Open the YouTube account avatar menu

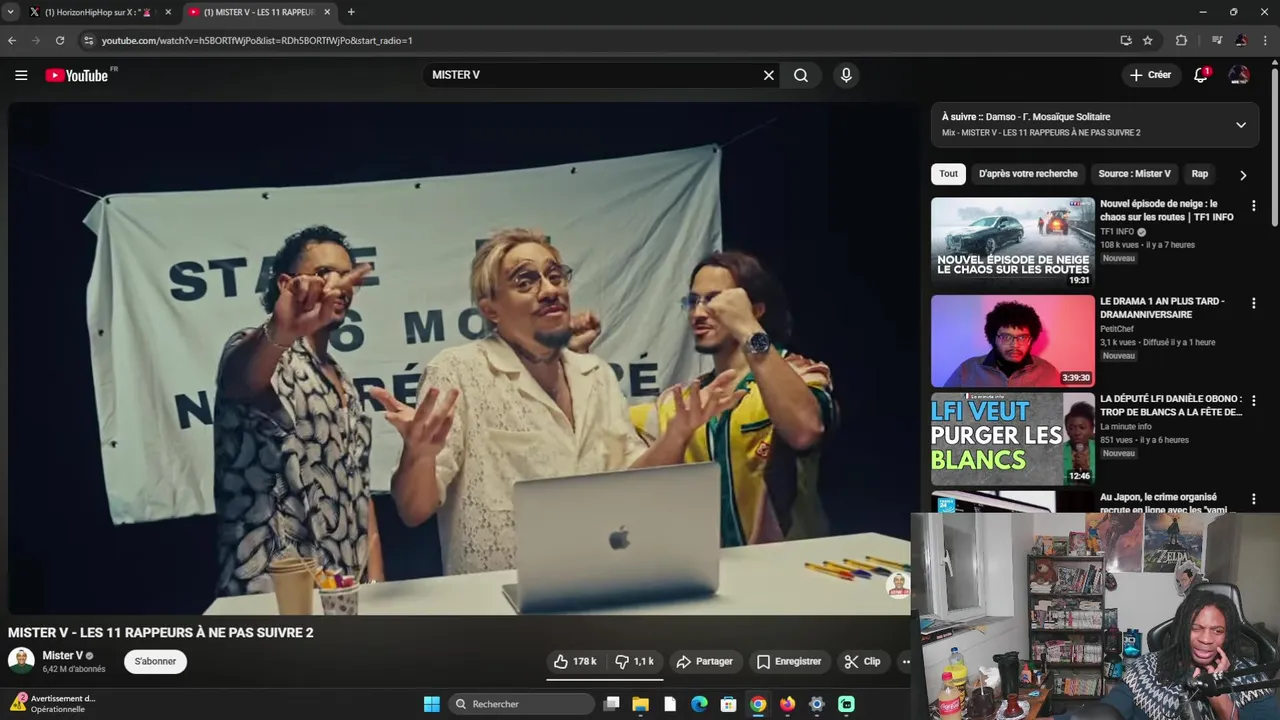pos(1239,75)
